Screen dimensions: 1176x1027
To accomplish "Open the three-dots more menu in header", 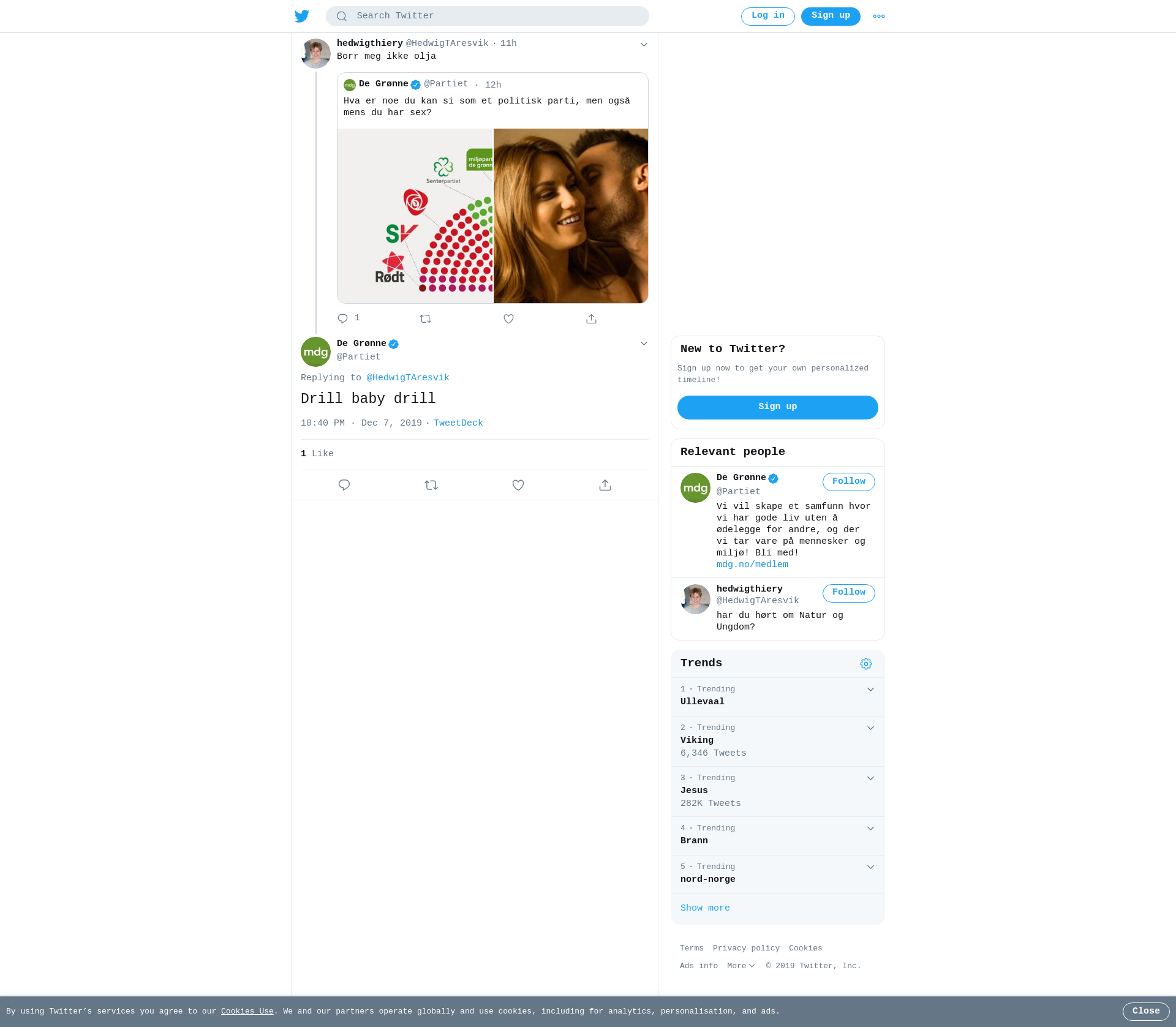I will [x=879, y=17].
